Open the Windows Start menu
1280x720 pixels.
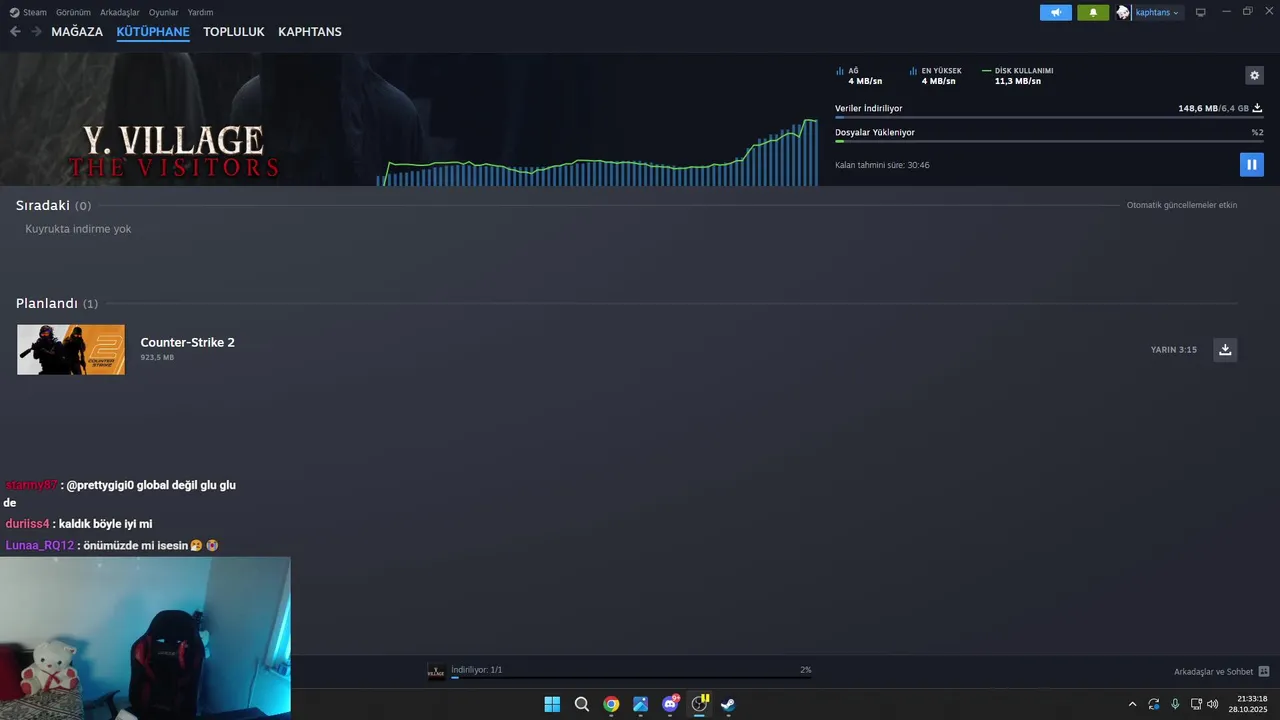tap(552, 704)
